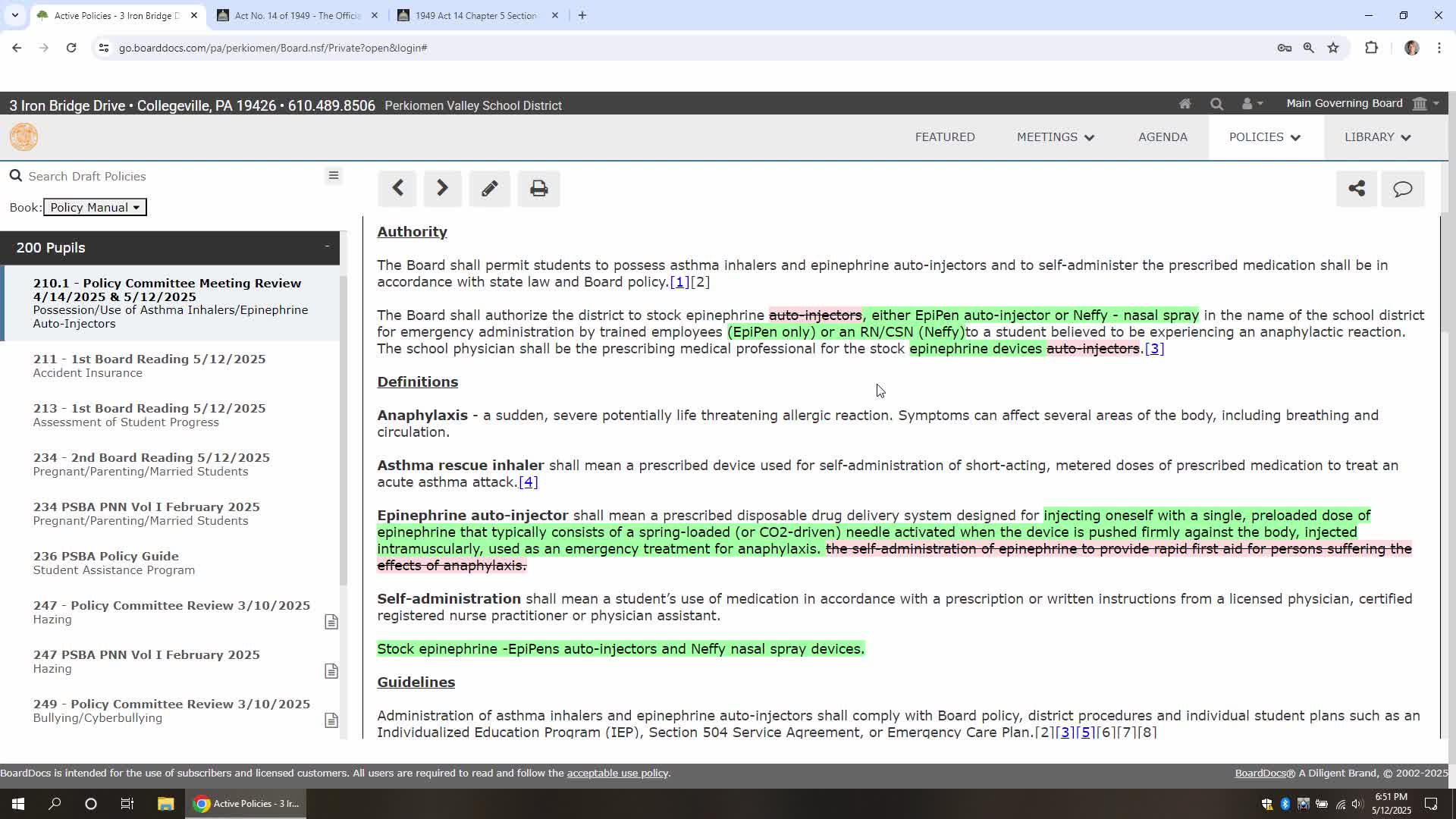Click the header search magnifier icon
This screenshot has height=819, width=1456.
[1216, 104]
